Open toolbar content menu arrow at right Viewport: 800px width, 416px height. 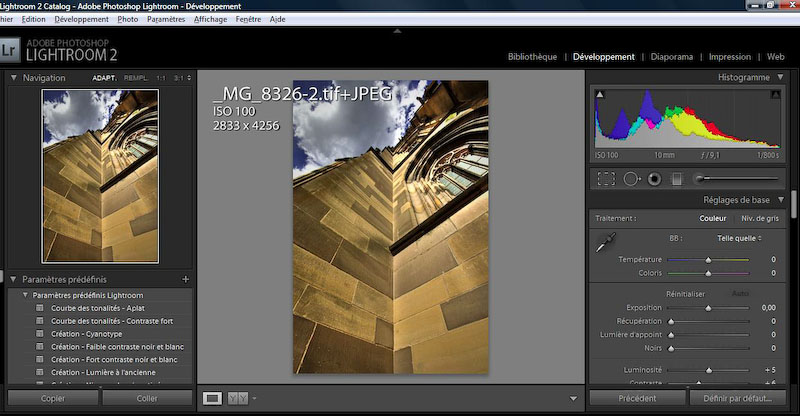(573, 399)
